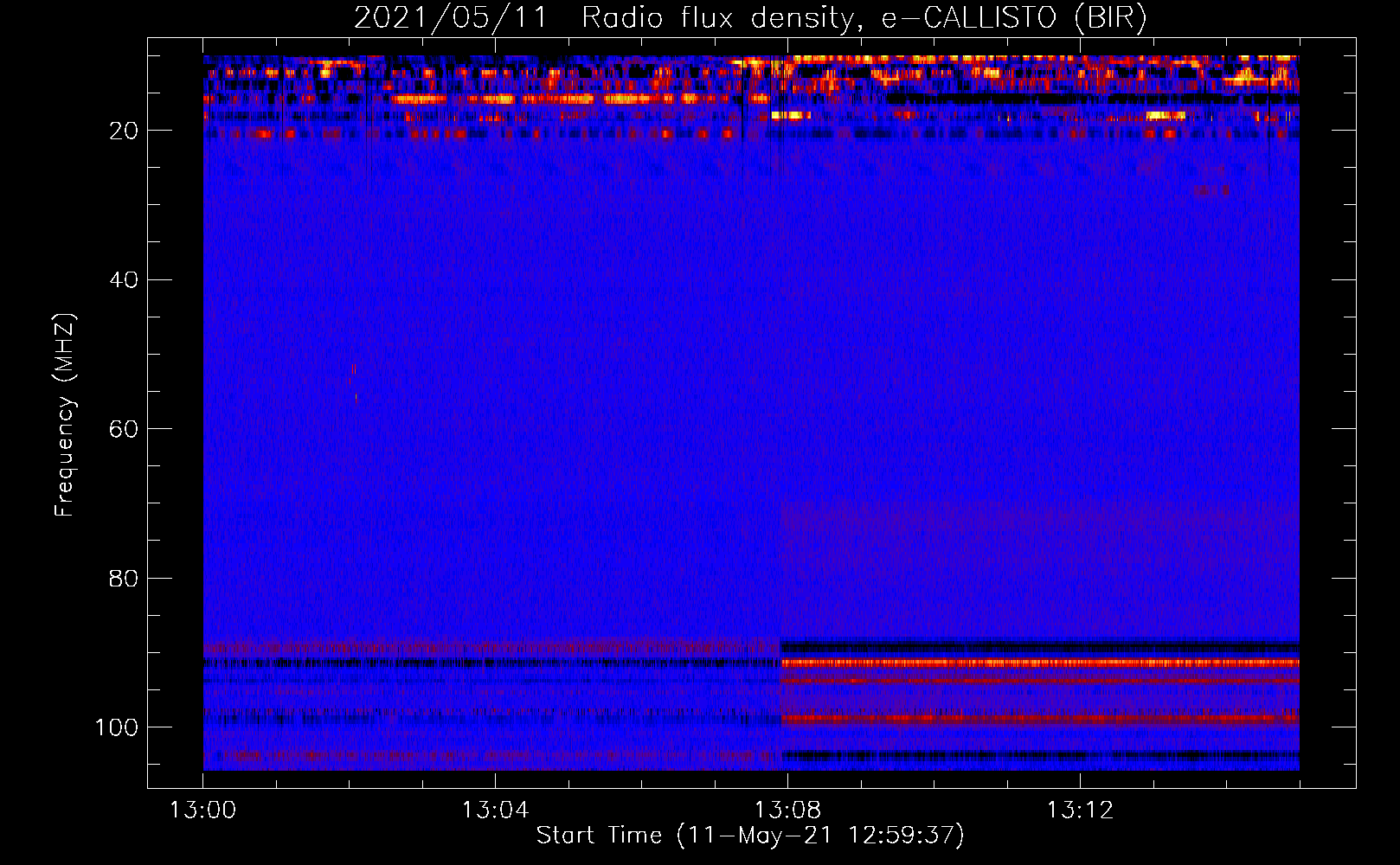Click the 13:00 time tick label
Viewport: 1400px width, 865px height.
(x=203, y=811)
